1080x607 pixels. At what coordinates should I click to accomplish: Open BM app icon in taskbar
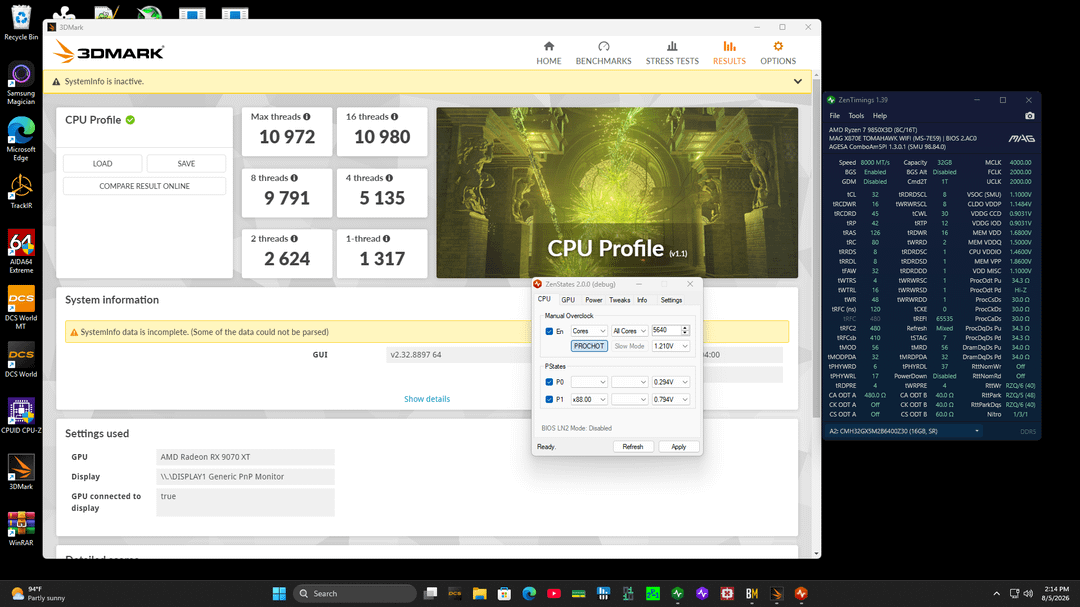[x=751, y=593]
